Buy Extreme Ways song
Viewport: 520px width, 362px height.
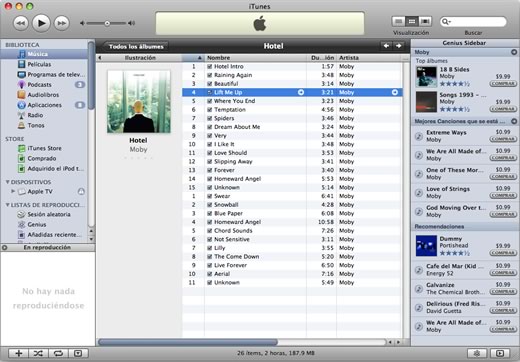point(503,139)
